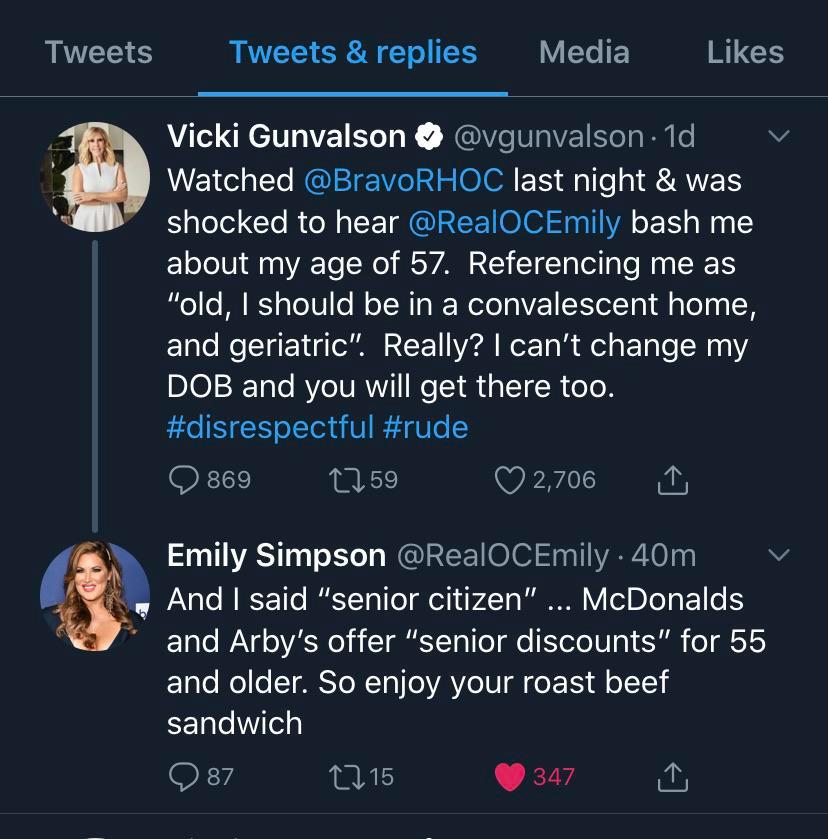Like Vicki Gunvalson's tweet
The image size is (828, 839).
coord(510,481)
